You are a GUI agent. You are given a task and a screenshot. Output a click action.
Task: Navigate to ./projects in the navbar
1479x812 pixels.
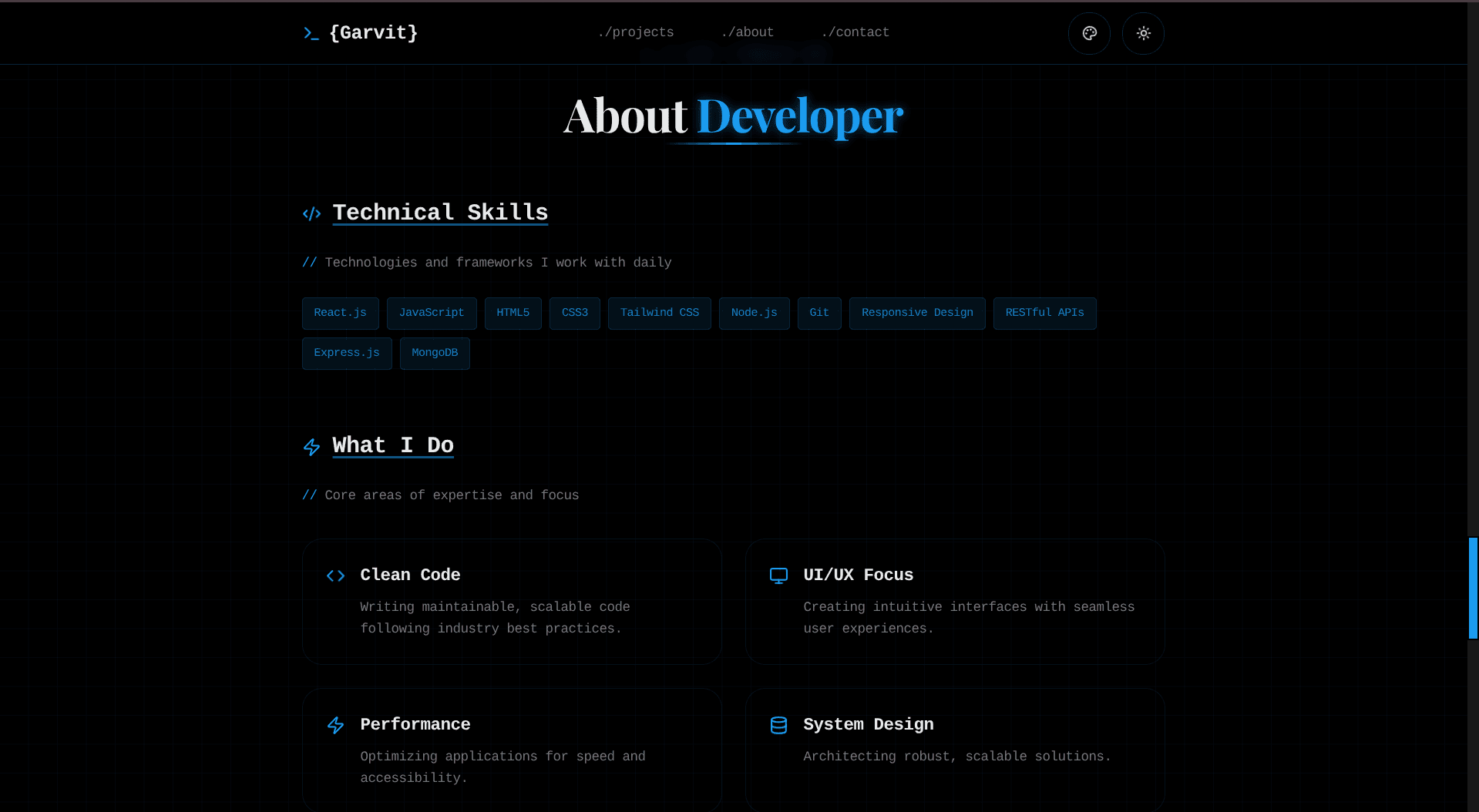[x=635, y=32]
